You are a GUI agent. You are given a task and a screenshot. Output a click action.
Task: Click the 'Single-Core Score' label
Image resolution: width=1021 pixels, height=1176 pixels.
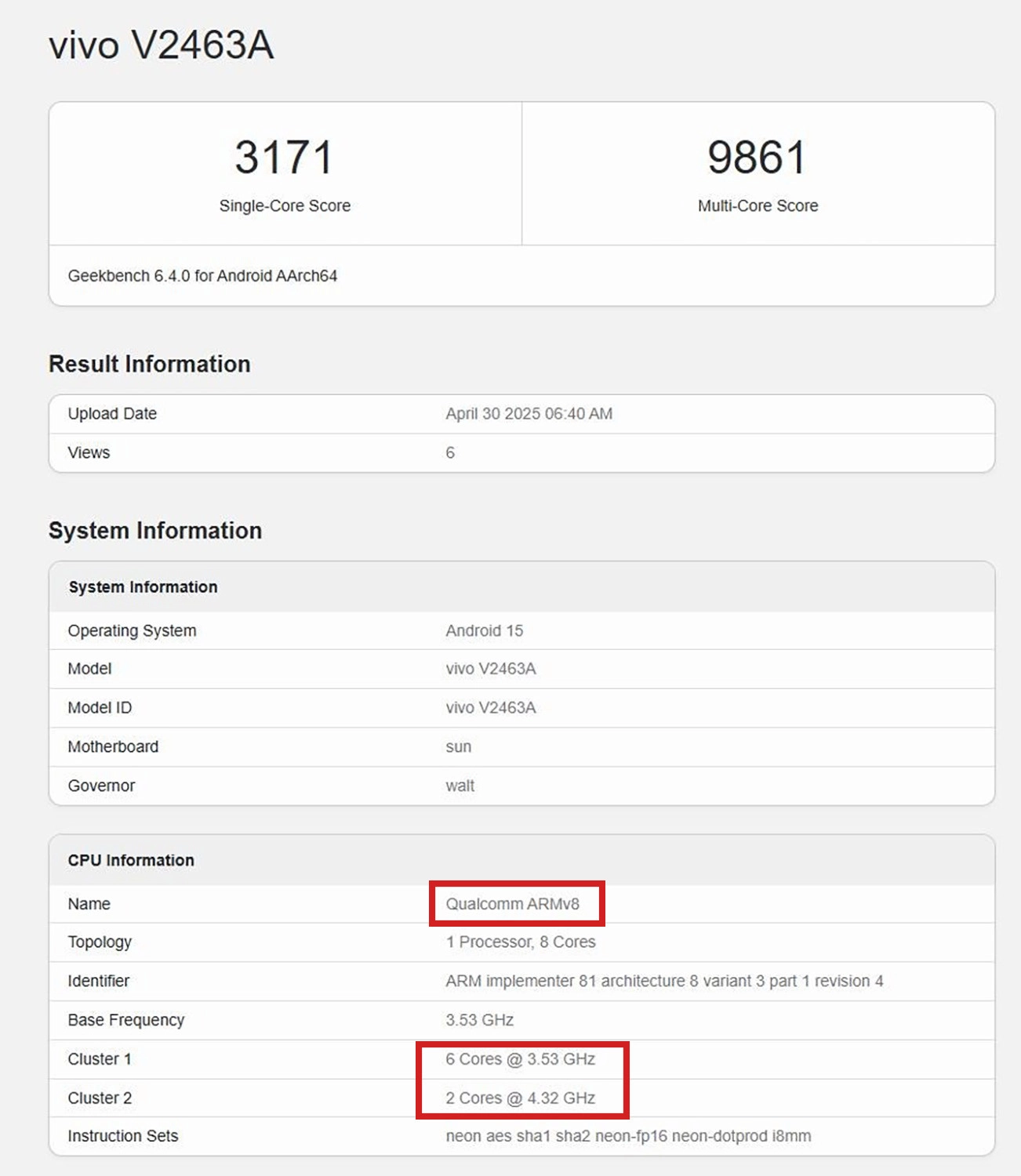285,205
